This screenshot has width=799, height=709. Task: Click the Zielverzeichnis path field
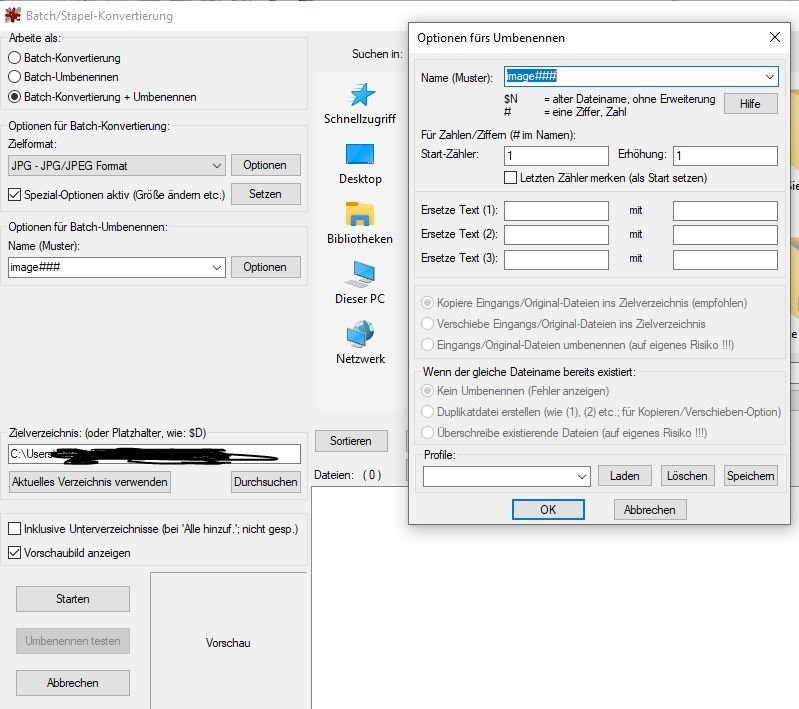click(154, 454)
